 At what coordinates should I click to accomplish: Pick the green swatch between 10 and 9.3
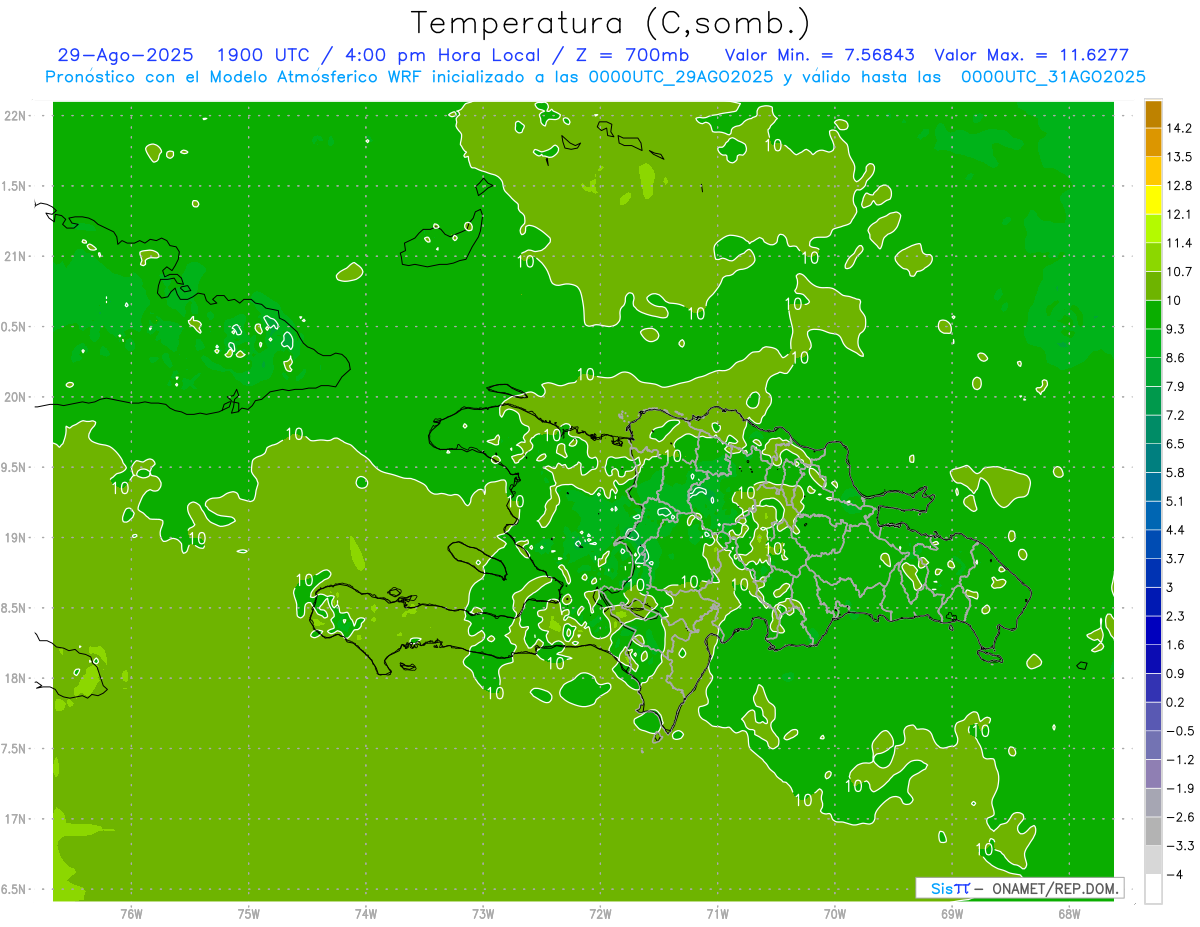1153,315
